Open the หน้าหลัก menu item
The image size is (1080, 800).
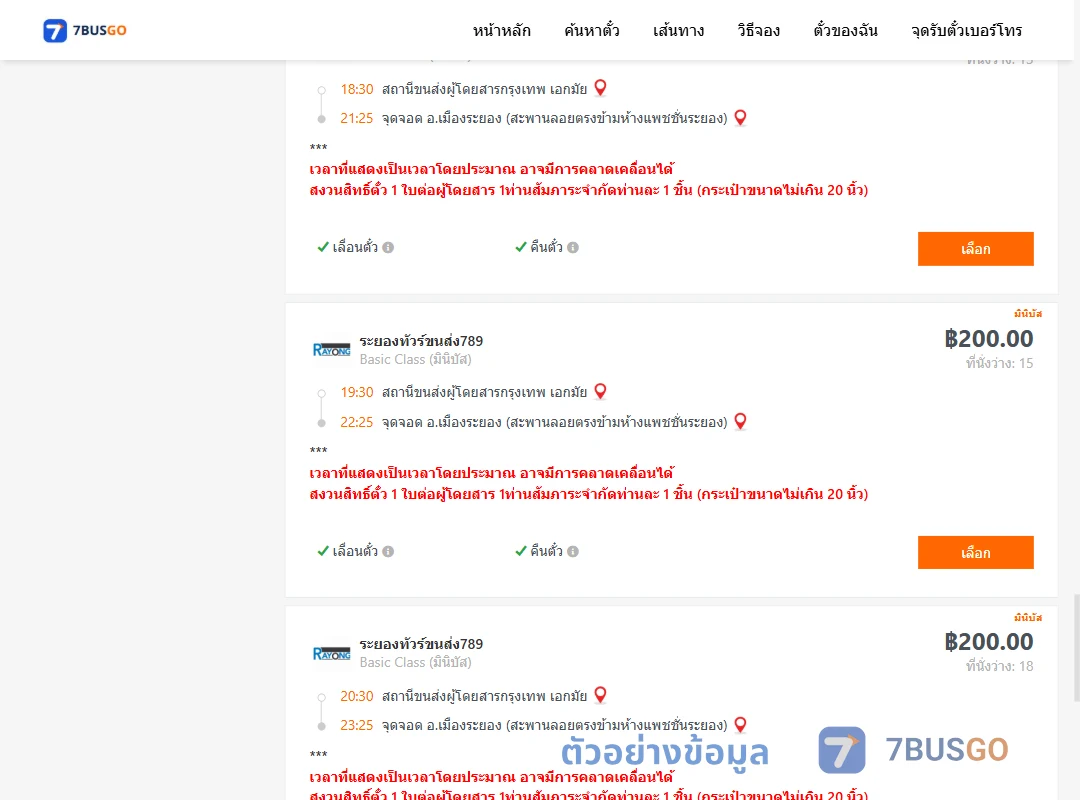(501, 30)
